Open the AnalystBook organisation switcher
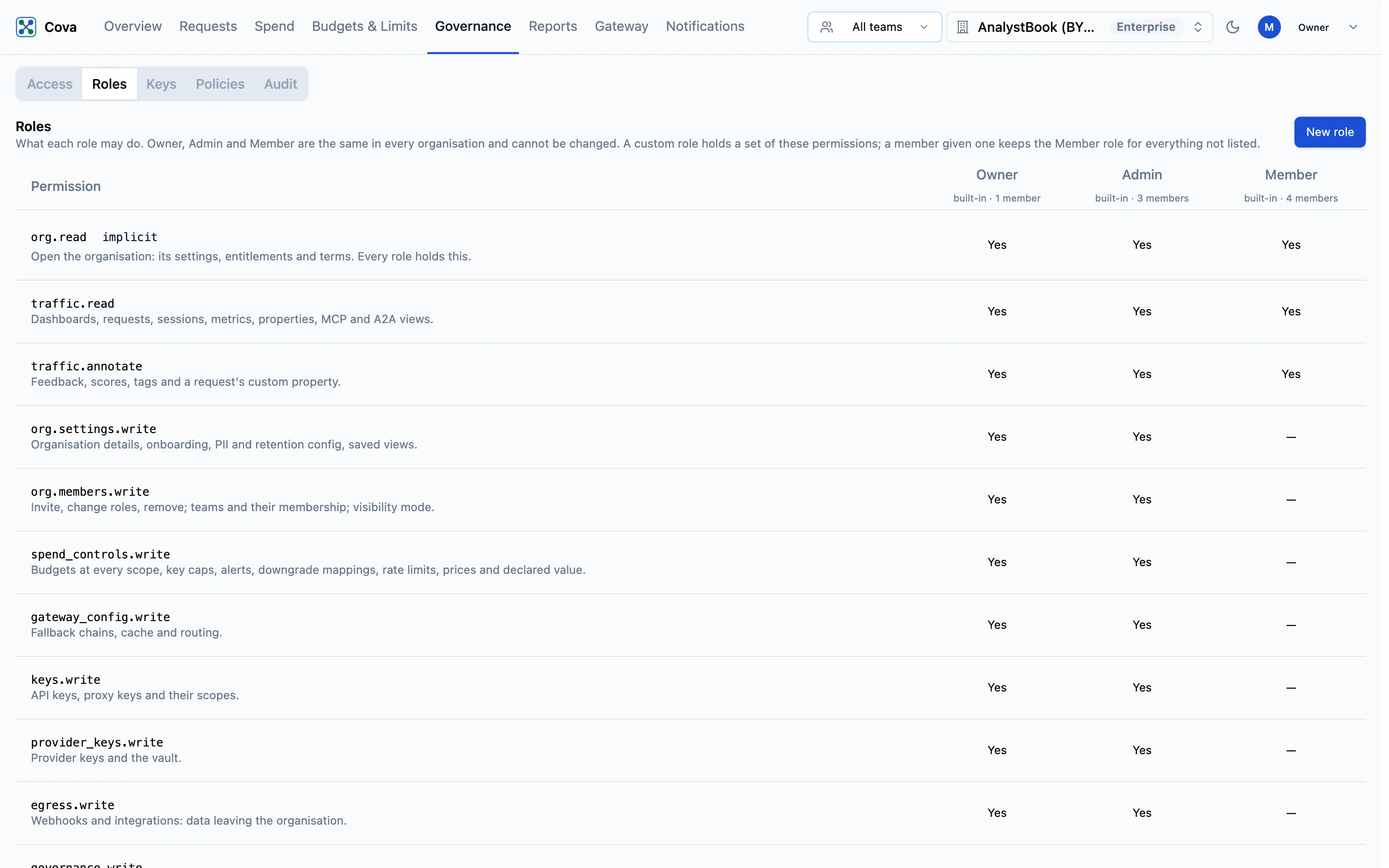 [1079, 27]
